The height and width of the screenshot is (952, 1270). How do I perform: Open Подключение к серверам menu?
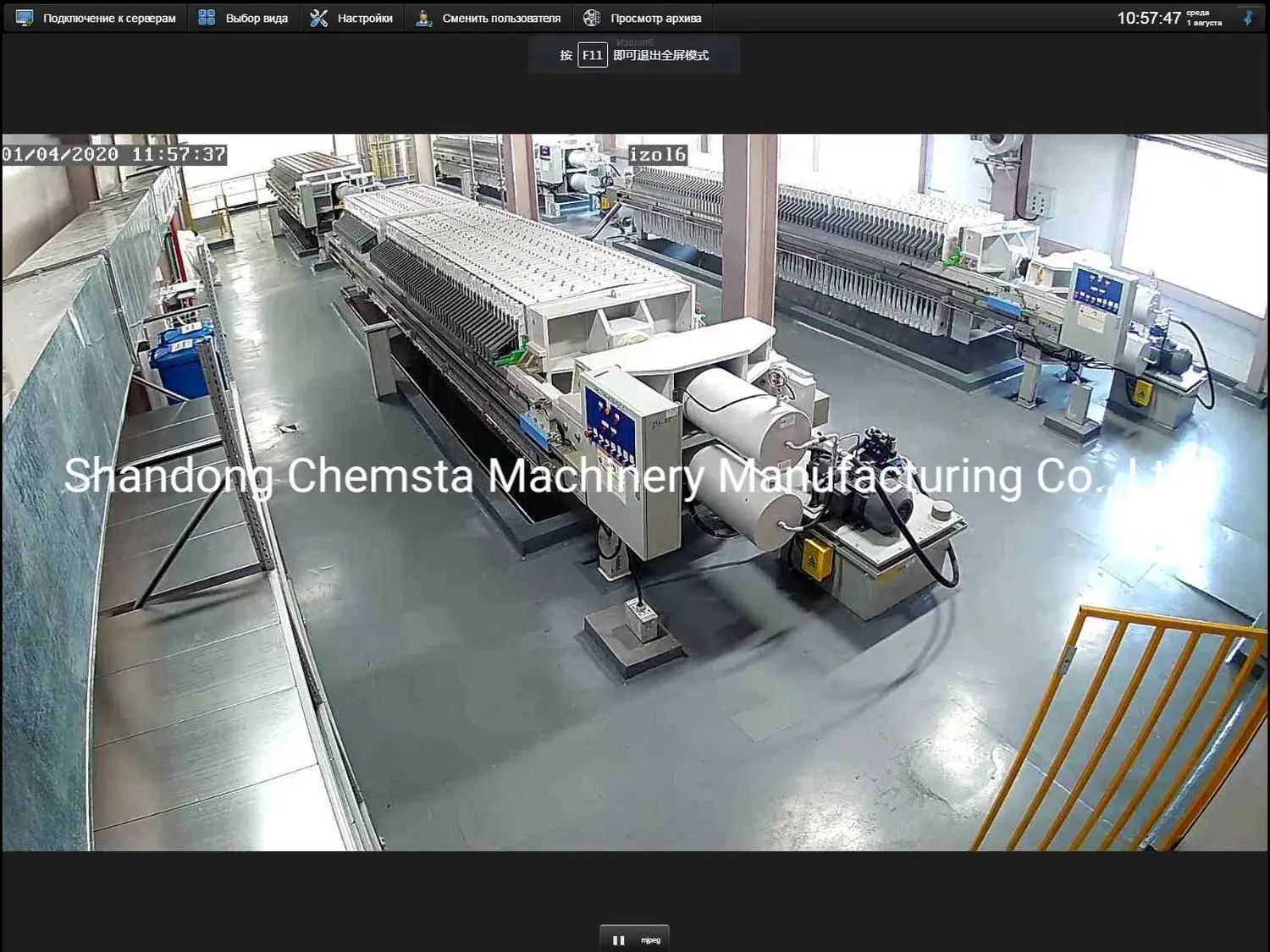pyautogui.click(x=96, y=18)
